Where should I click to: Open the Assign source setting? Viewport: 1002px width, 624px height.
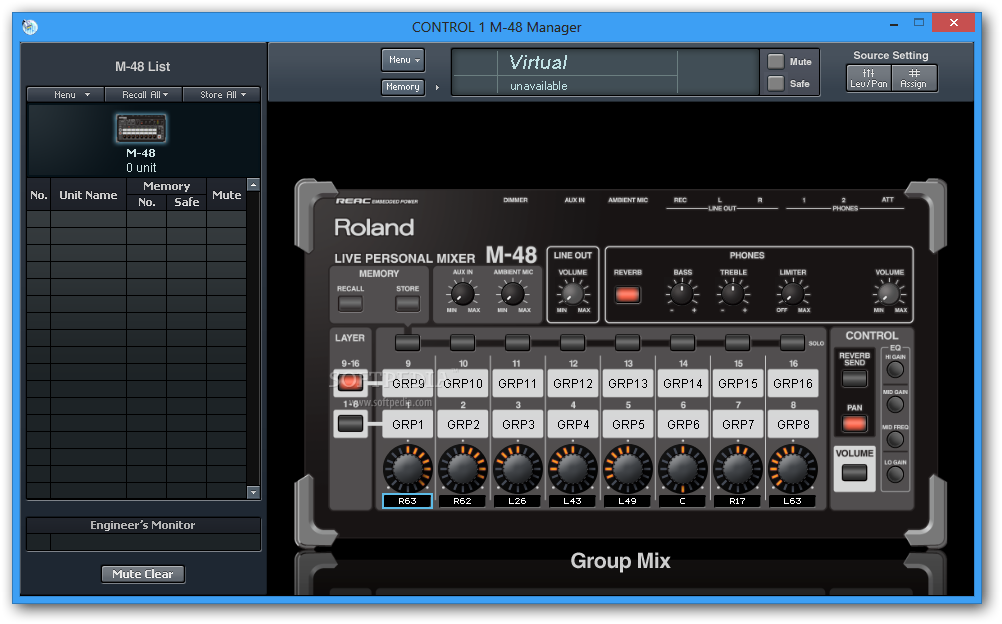913,79
